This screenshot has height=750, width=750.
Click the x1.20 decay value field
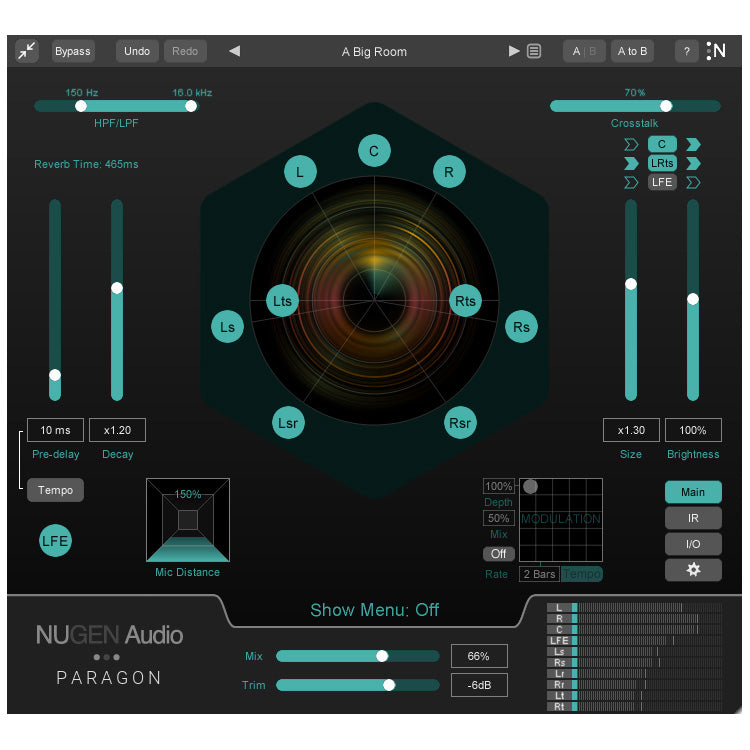(117, 430)
